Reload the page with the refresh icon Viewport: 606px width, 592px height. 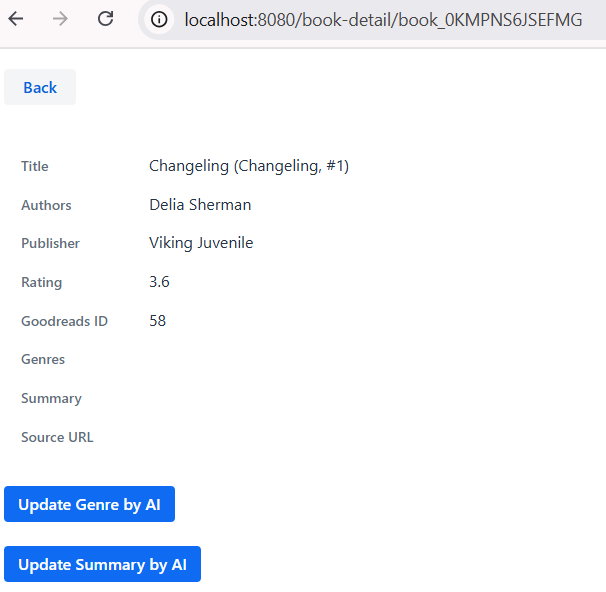105,19
